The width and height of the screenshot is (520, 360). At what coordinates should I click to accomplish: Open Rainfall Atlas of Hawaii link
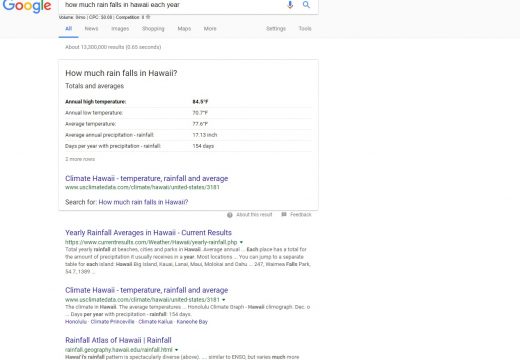pyautogui.click(x=118, y=340)
